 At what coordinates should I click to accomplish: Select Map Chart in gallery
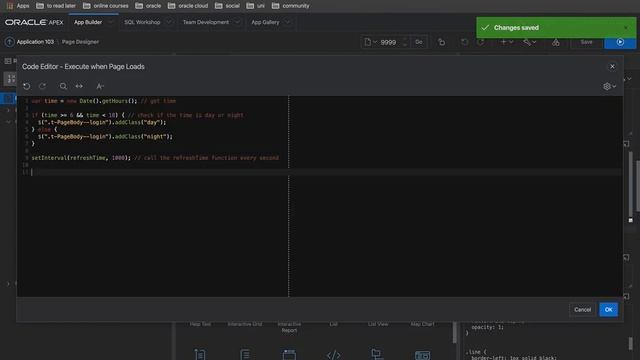422,324
